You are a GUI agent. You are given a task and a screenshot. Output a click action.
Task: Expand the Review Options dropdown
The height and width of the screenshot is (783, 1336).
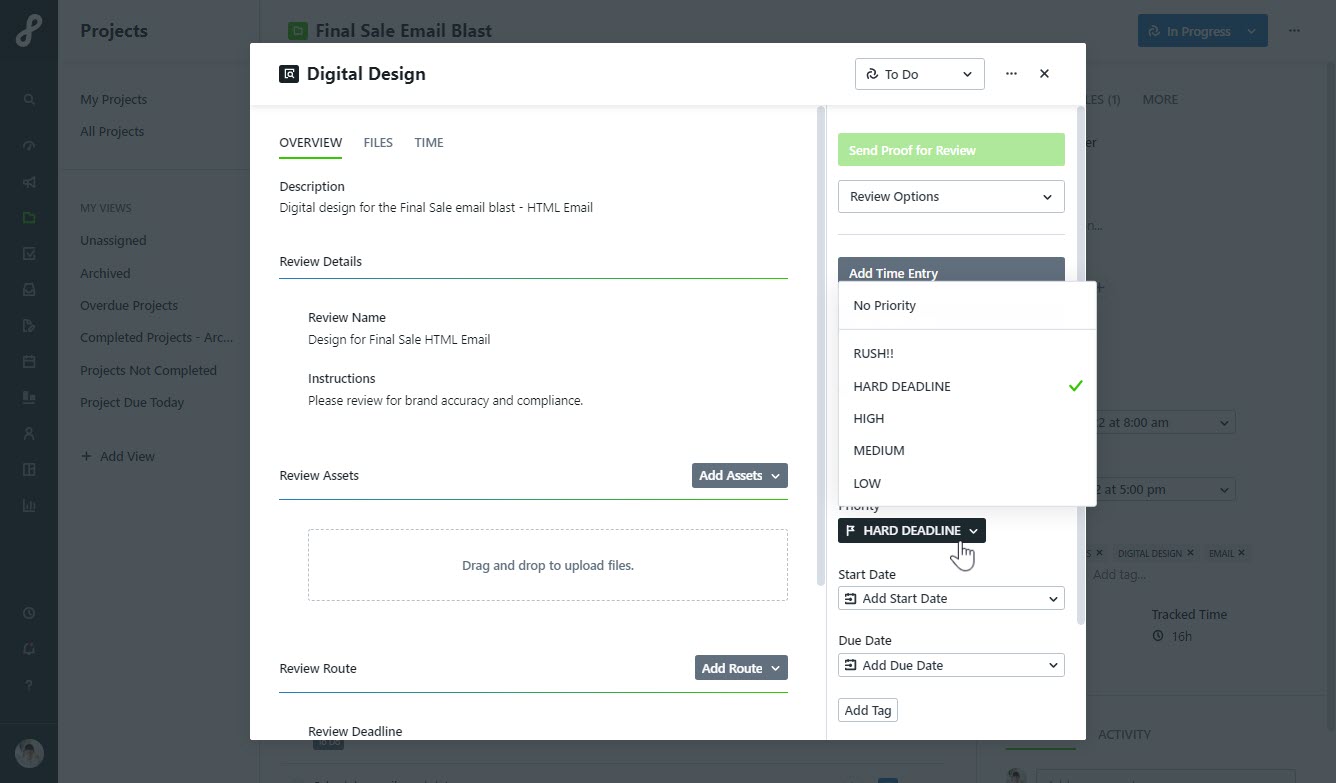point(950,196)
